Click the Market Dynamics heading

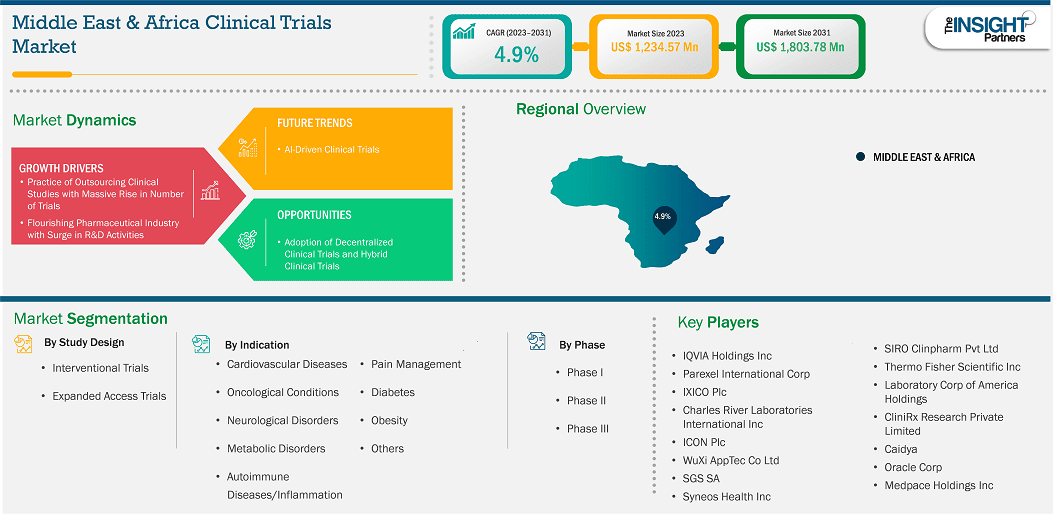(x=75, y=120)
